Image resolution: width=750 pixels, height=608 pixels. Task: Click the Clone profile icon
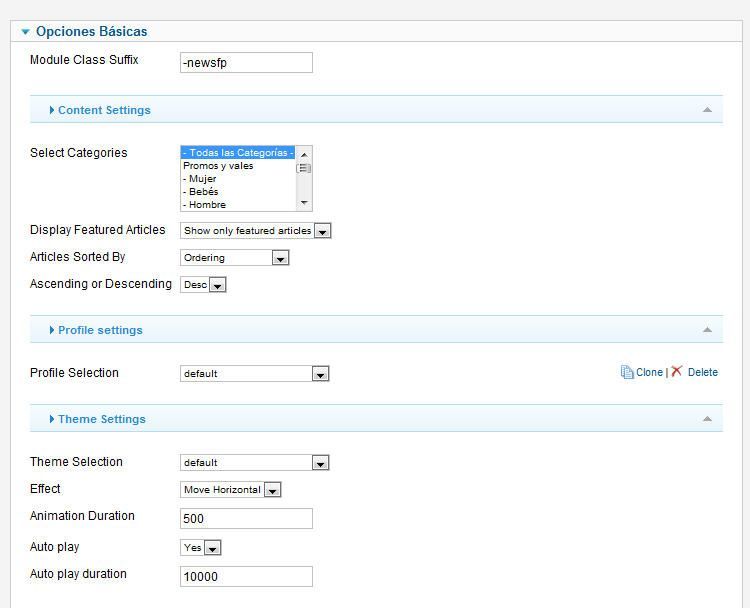[x=627, y=372]
